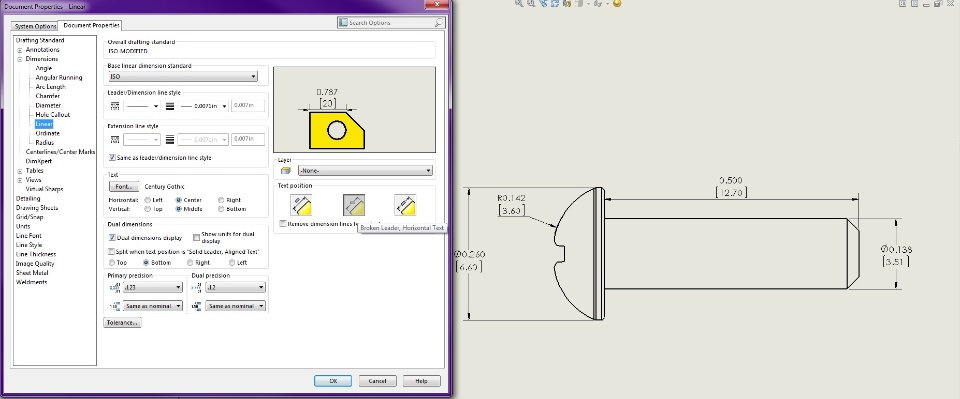Click primary tolerance precision icon
The width and height of the screenshot is (960, 399).
(x=114, y=305)
